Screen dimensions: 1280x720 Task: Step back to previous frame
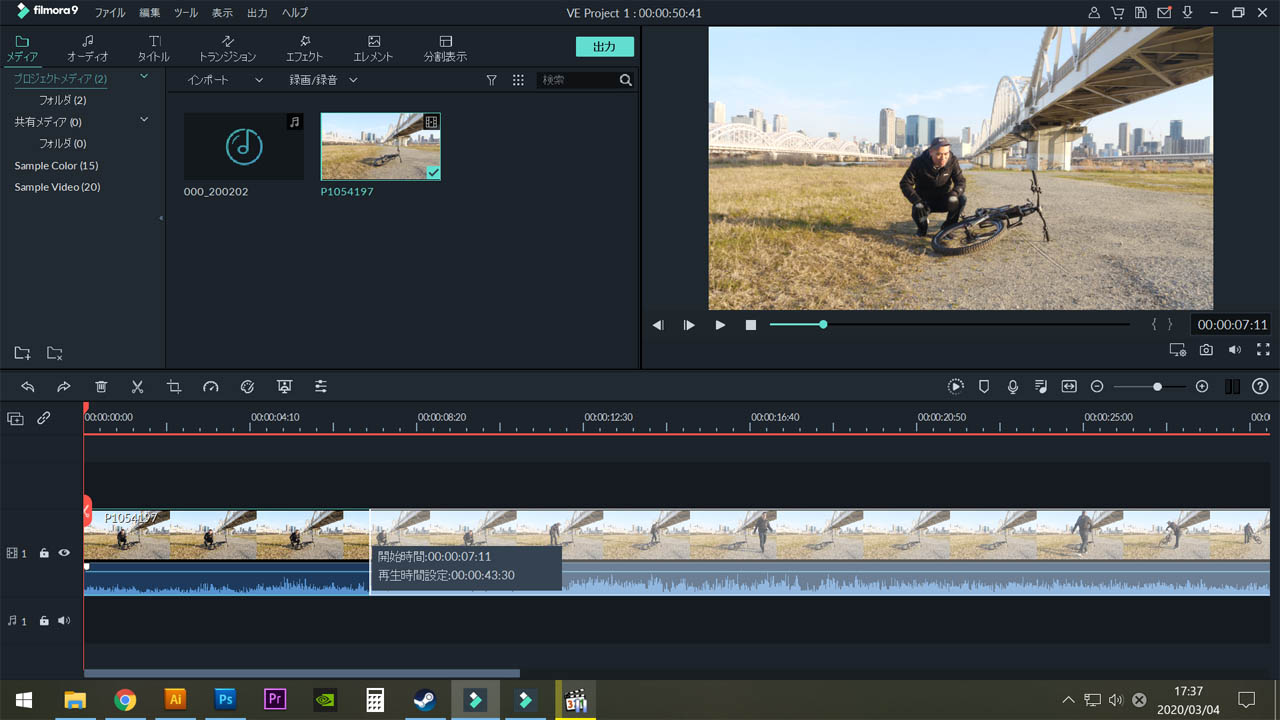click(658, 325)
